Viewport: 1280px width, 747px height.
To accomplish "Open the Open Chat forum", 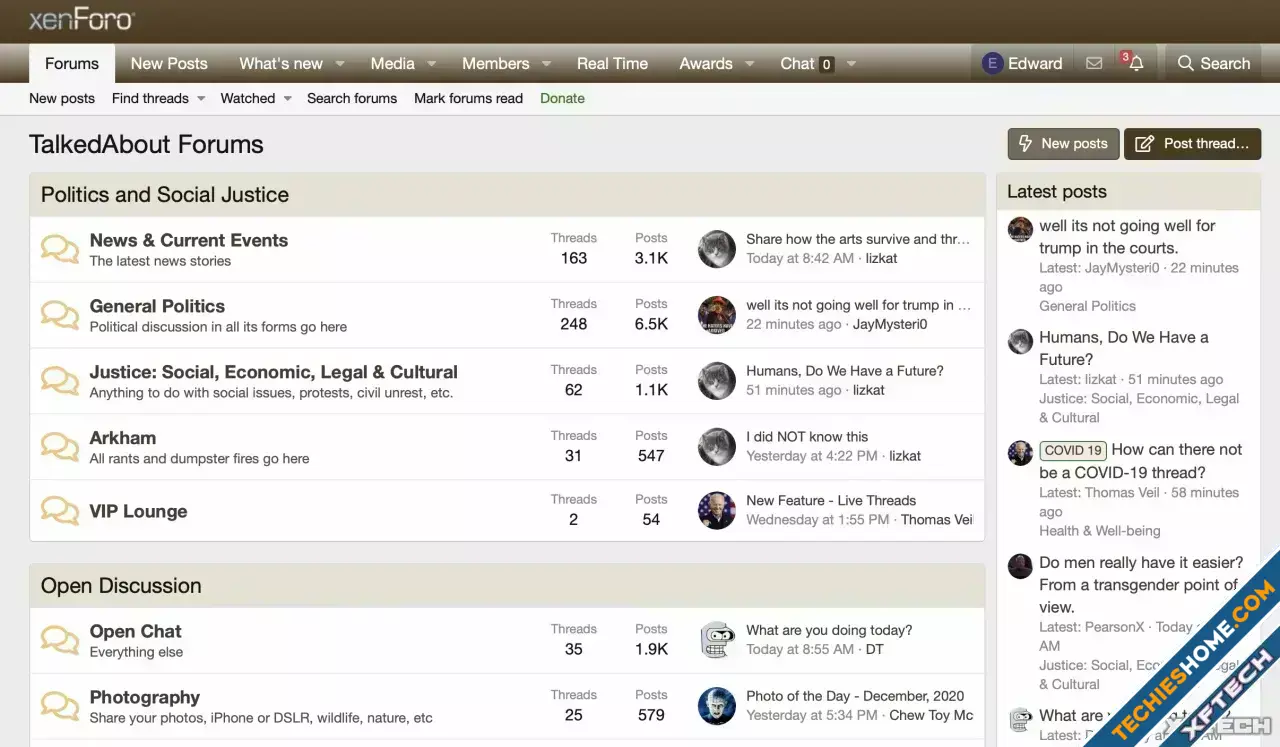I will (x=136, y=631).
